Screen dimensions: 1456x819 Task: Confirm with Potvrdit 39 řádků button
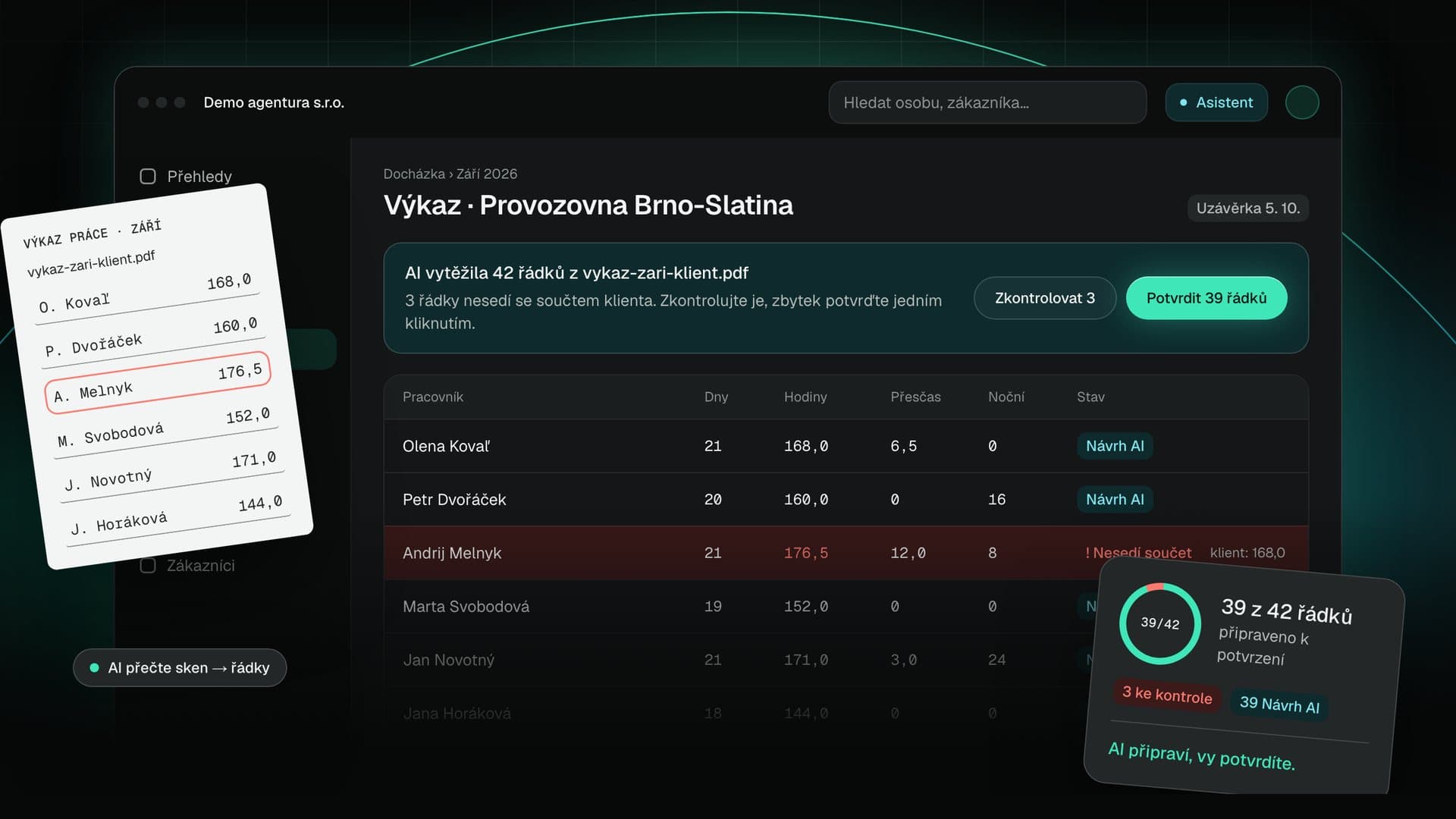[1207, 298]
